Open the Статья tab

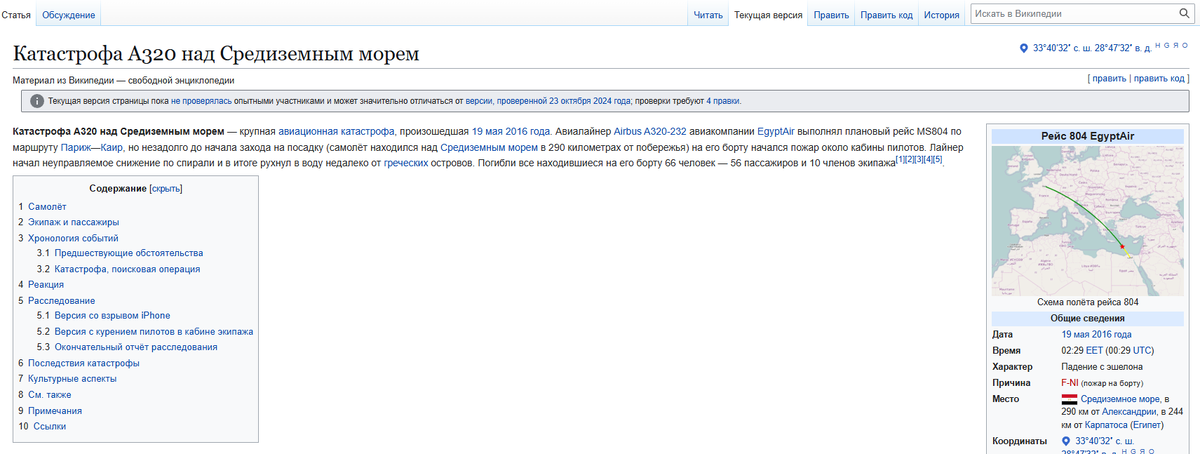tap(17, 15)
